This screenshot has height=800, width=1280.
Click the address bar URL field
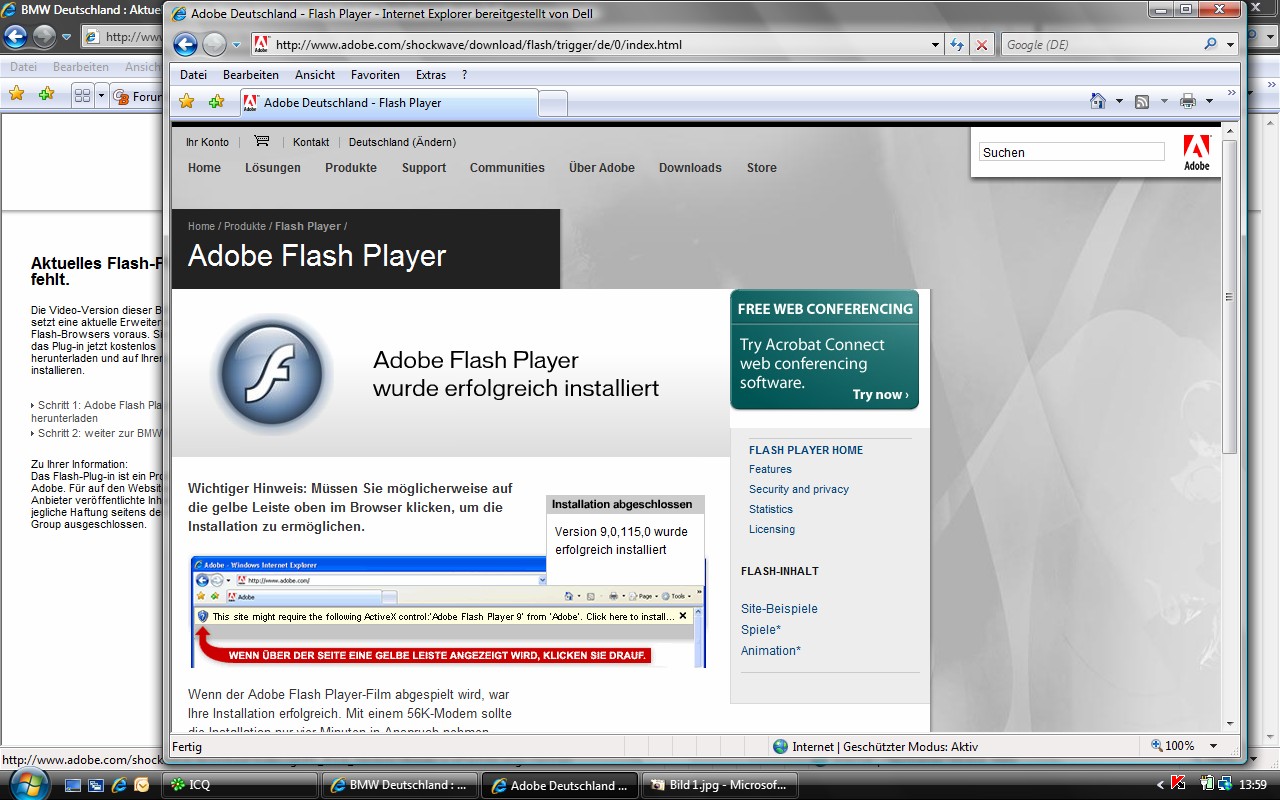[x=599, y=45]
